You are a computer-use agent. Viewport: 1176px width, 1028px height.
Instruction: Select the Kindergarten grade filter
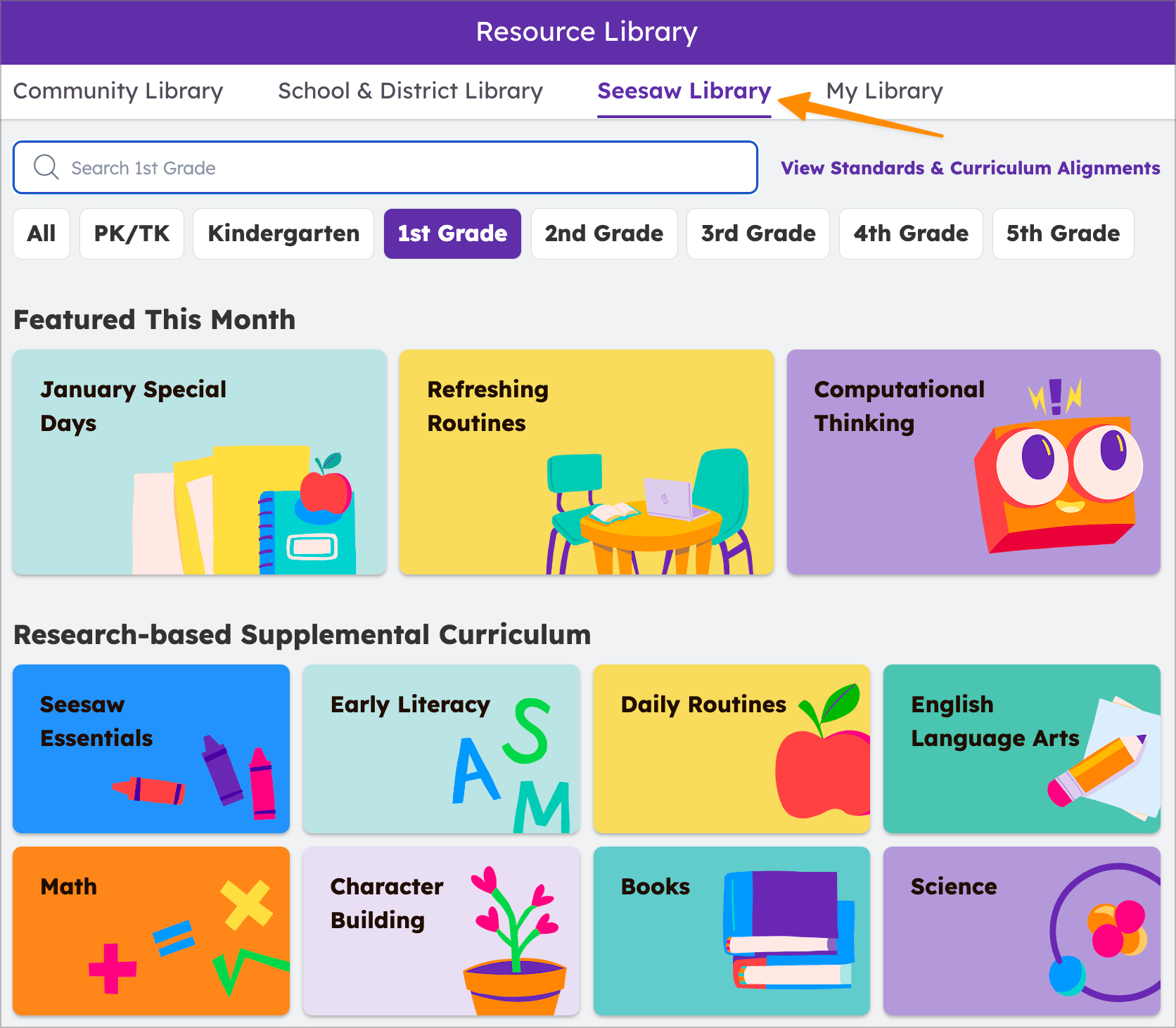tap(283, 233)
